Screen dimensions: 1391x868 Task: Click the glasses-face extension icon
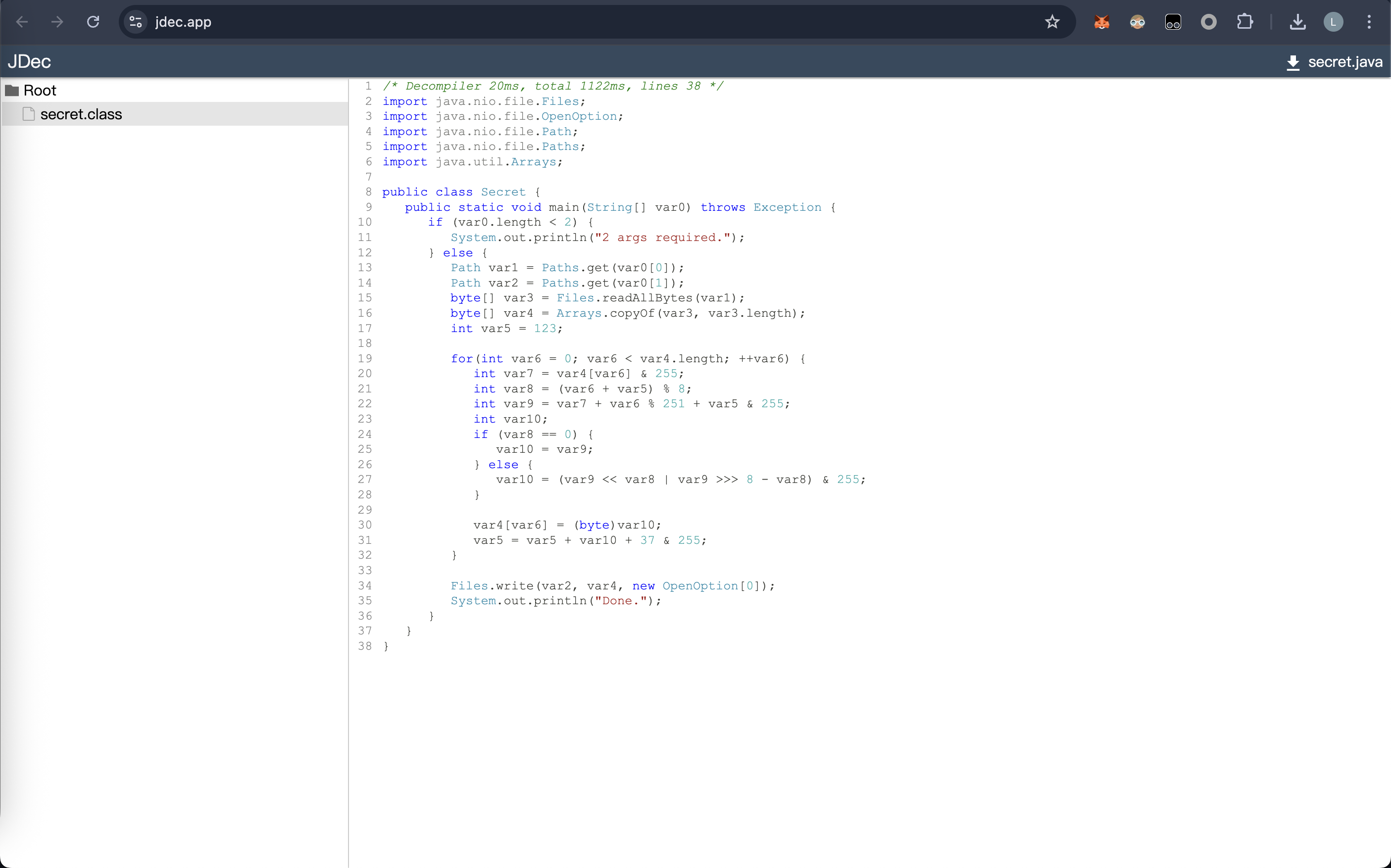tap(1137, 22)
